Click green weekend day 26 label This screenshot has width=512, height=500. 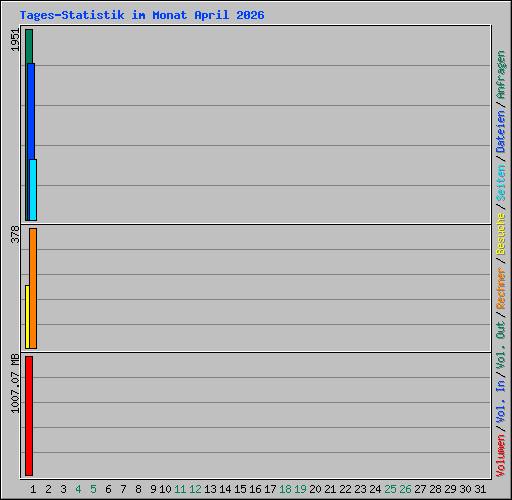(405, 489)
